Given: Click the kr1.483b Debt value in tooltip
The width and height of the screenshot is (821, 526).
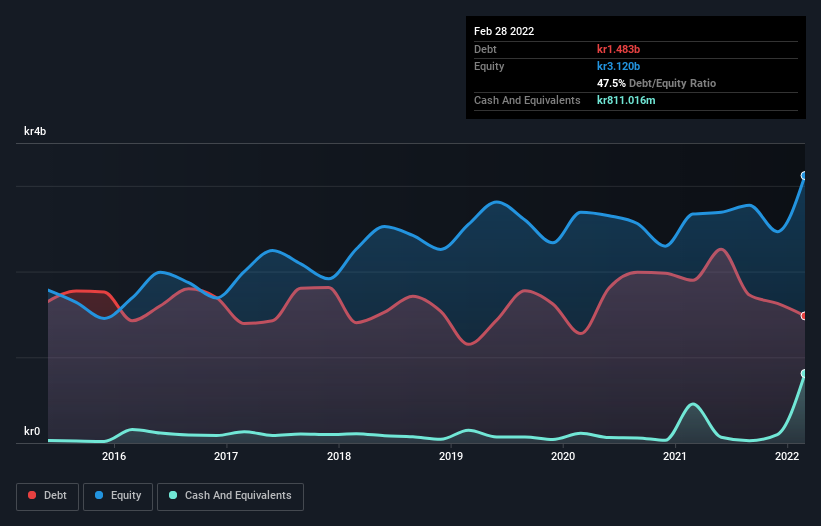Looking at the screenshot, I should [x=621, y=49].
